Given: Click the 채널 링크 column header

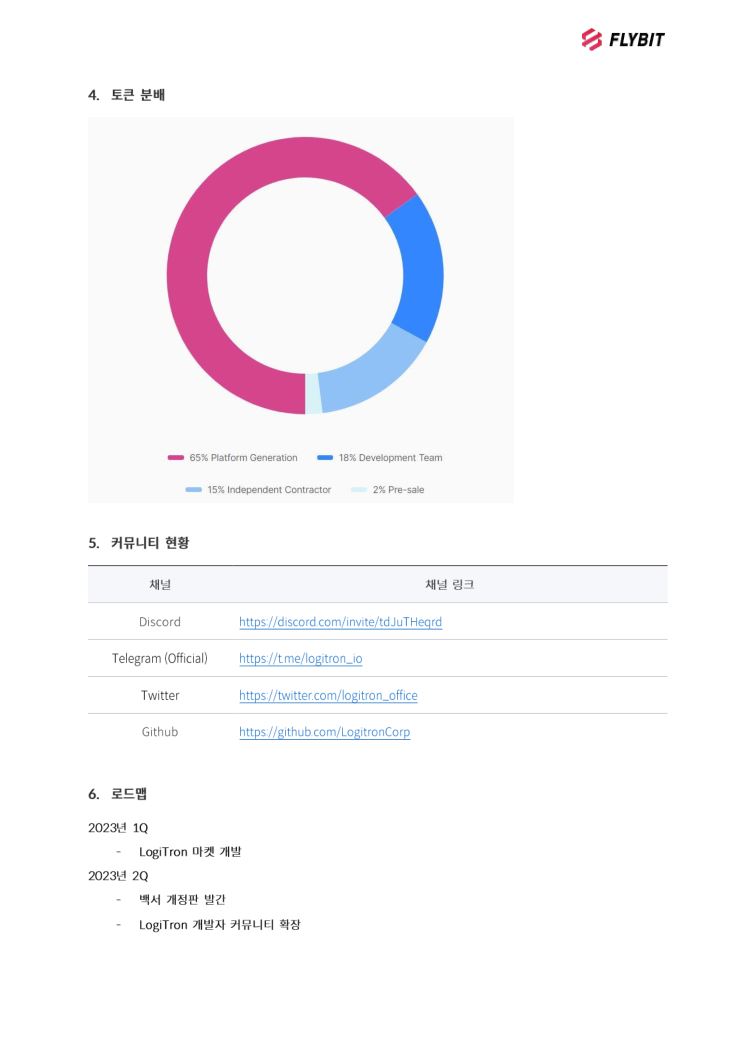Looking at the screenshot, I should coord(449,585).
